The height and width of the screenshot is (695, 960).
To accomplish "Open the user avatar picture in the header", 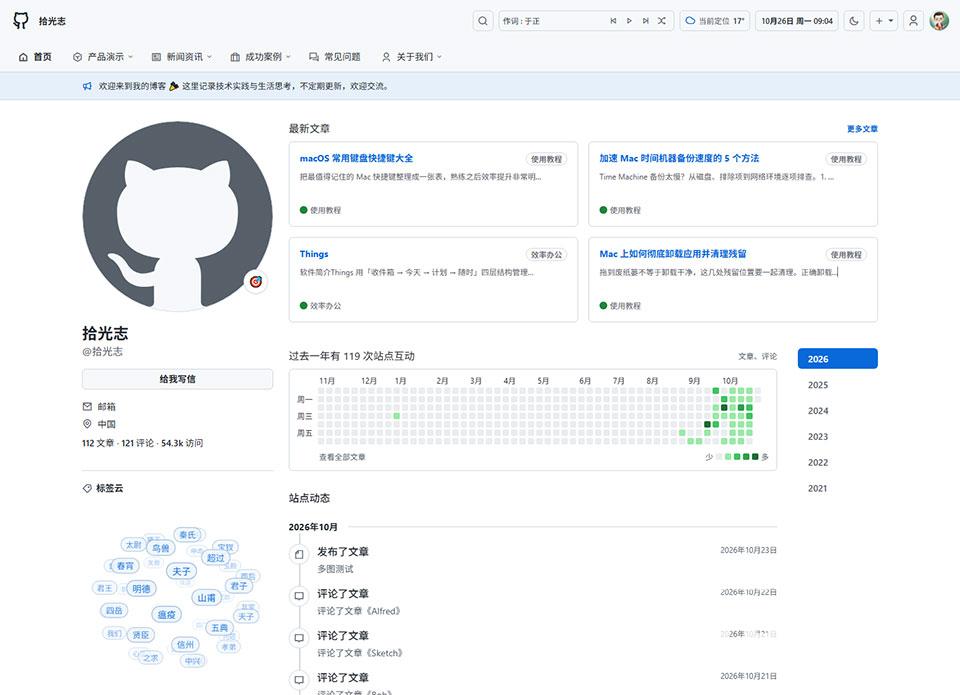I will (x=939, y=21).
